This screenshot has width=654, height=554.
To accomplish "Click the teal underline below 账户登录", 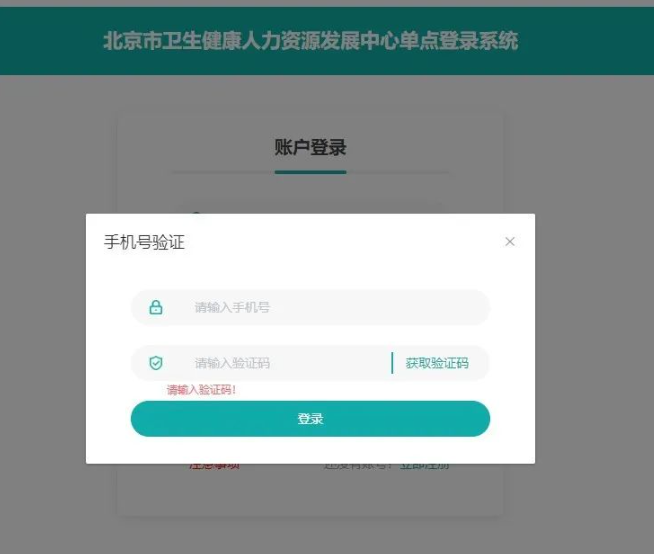I will pyautogui.click(x=310, y=172).
